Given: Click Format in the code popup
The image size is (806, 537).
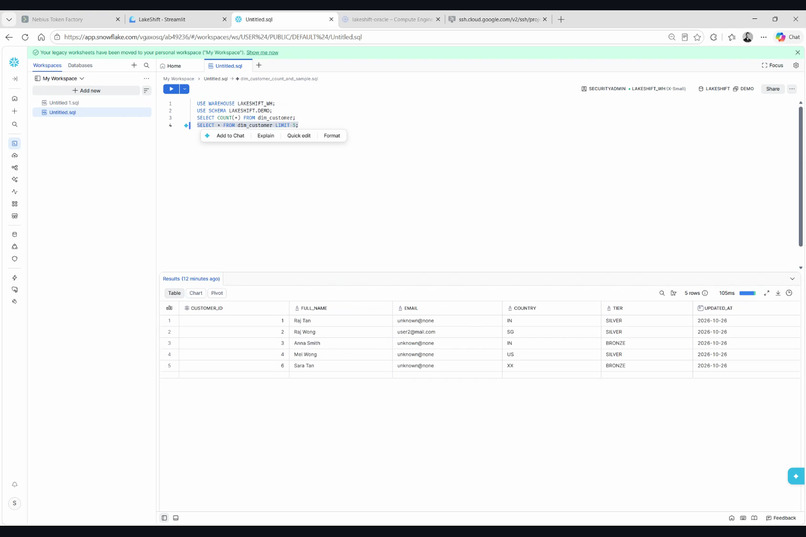Looking at the screenshot, I should (332, 136).
